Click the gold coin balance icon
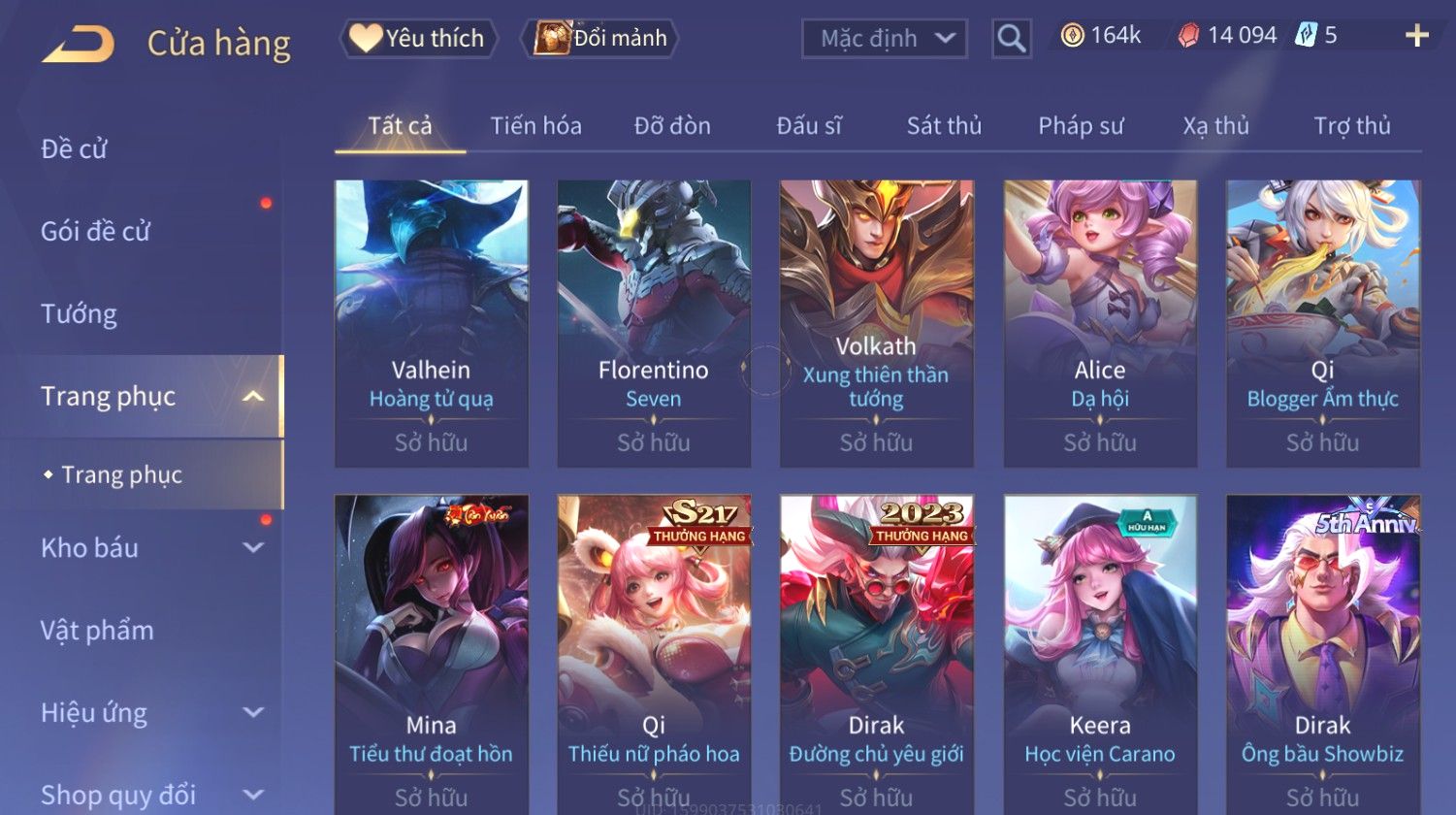Screen dimensions: 1456x815 pos(1072,36)
